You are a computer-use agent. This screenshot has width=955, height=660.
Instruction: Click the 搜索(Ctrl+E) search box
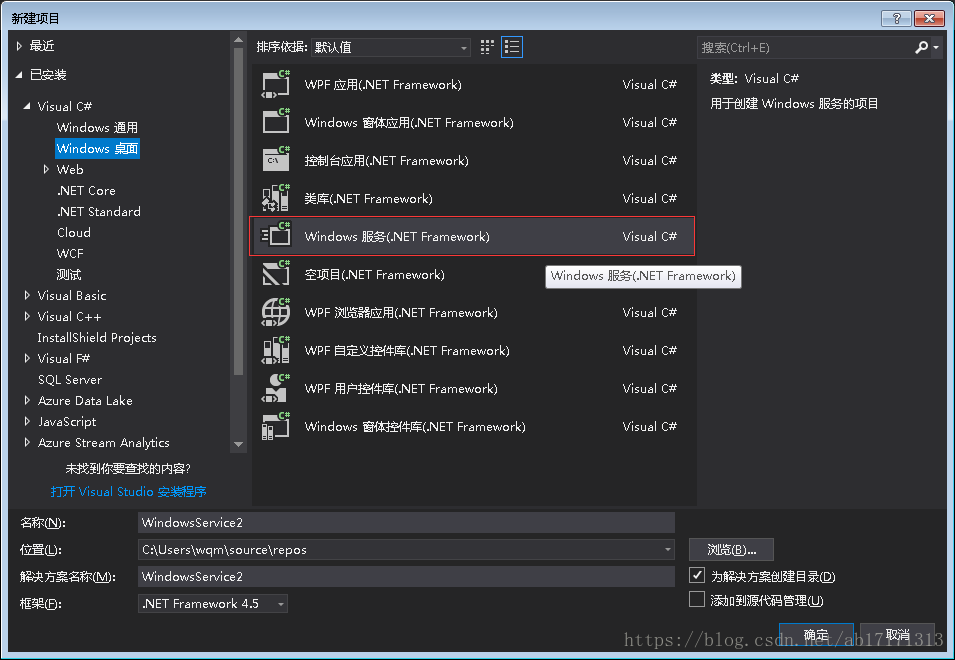point(805,47)
